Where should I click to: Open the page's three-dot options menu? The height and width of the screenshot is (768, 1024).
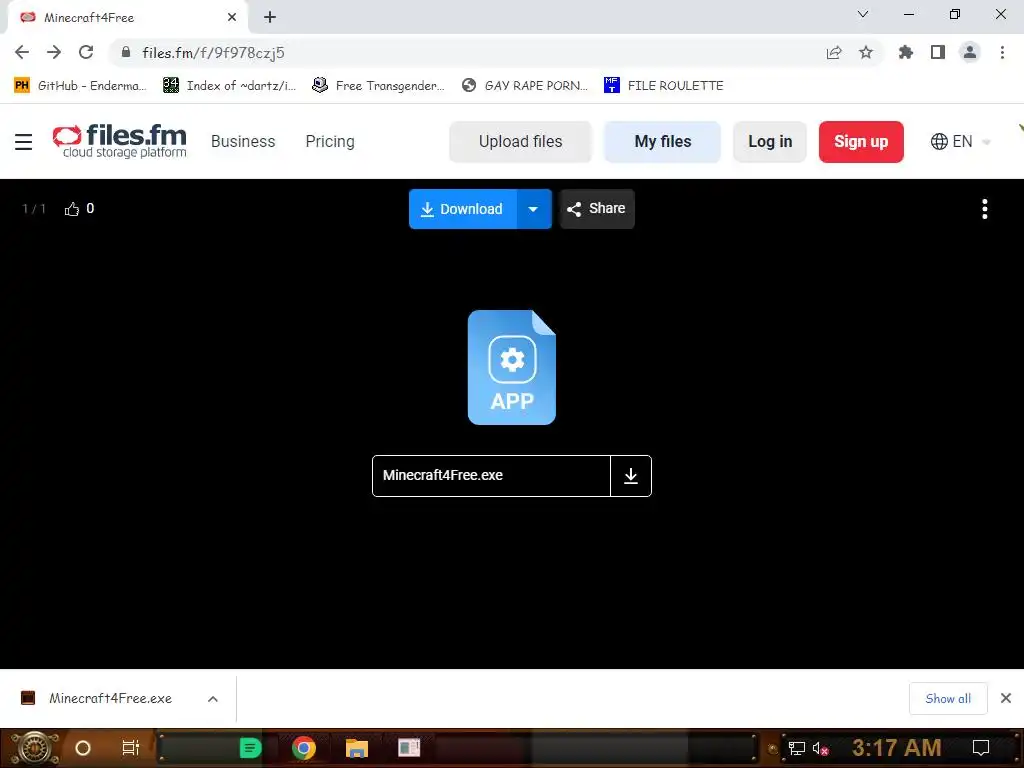984,209
